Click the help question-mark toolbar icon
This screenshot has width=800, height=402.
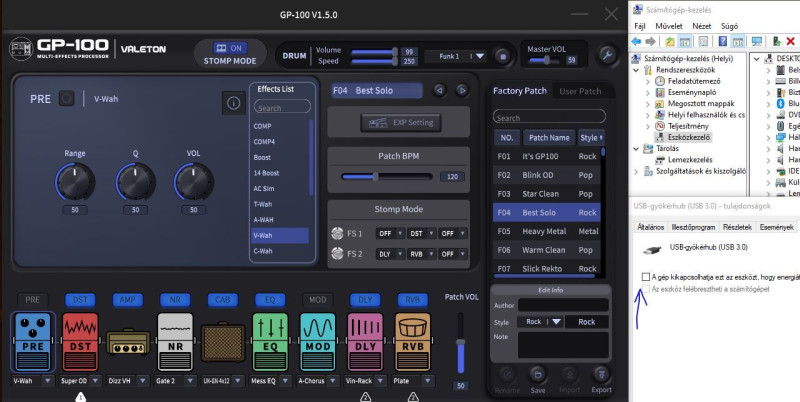point(722,41)
